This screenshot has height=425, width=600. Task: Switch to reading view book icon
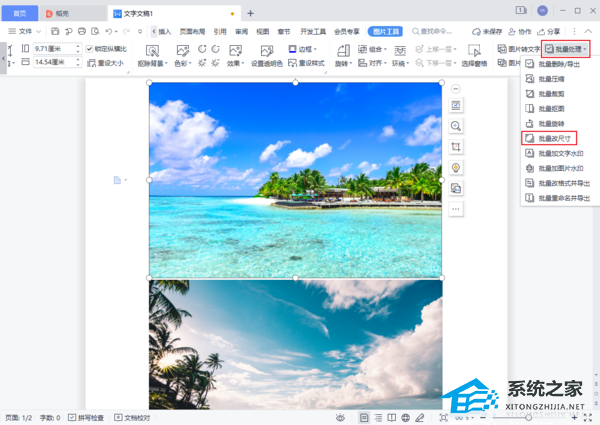(x=391, y=418)
